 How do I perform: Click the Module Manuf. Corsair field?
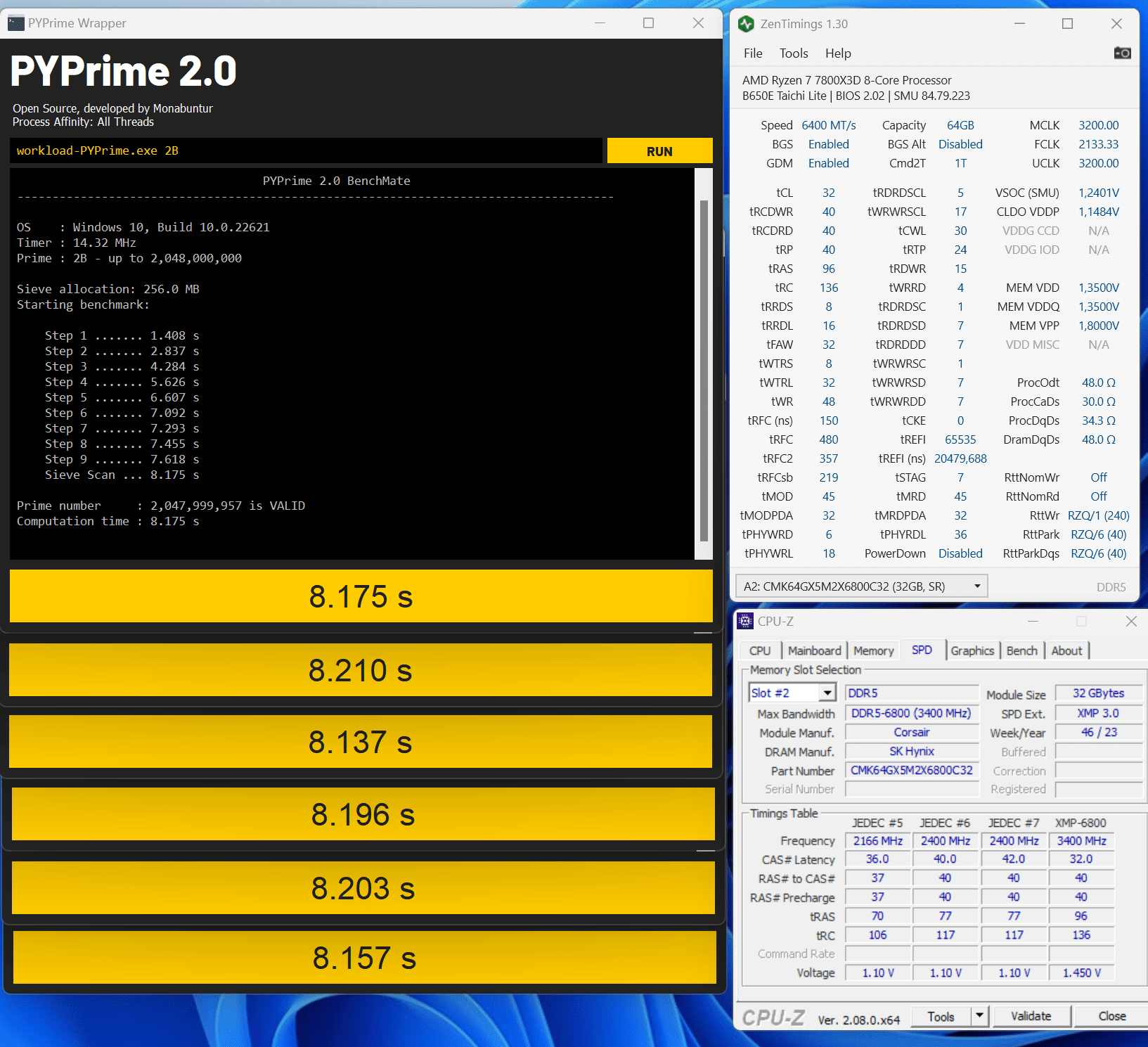pos(912,732)
